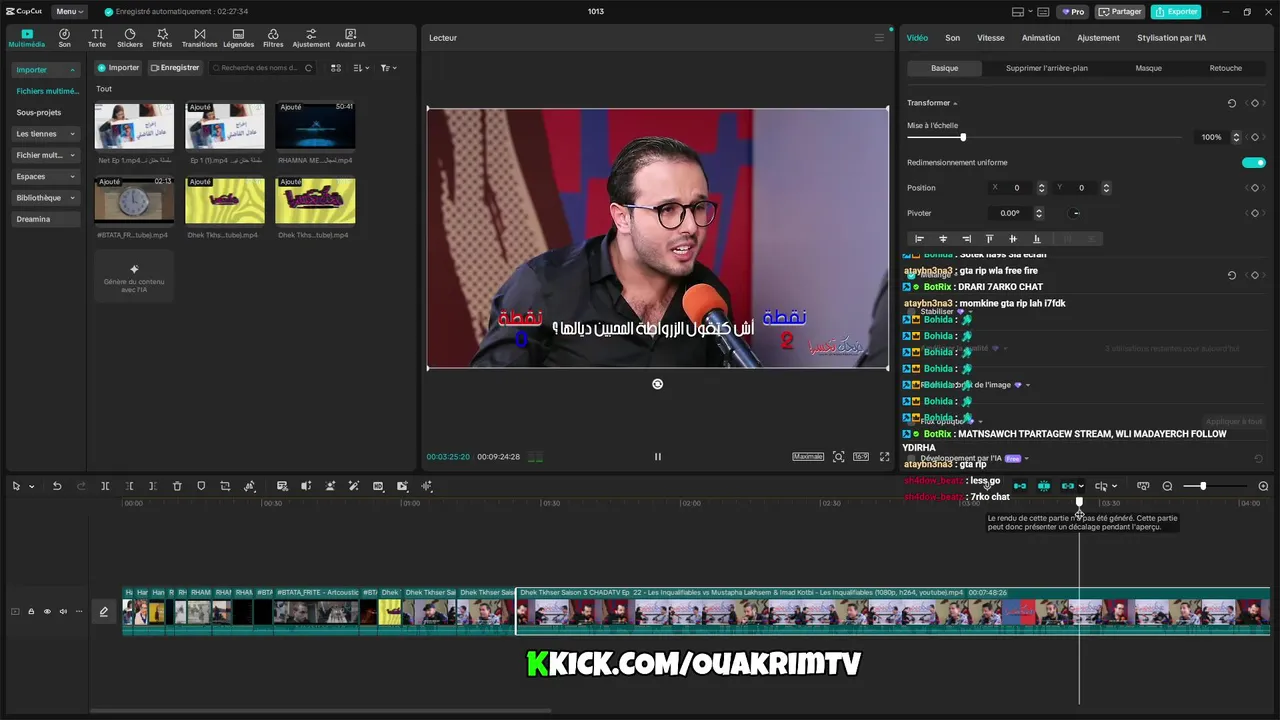Click the Enregistrer button
Viewport: 1280px width, 720px height.
tap(175, 68)
